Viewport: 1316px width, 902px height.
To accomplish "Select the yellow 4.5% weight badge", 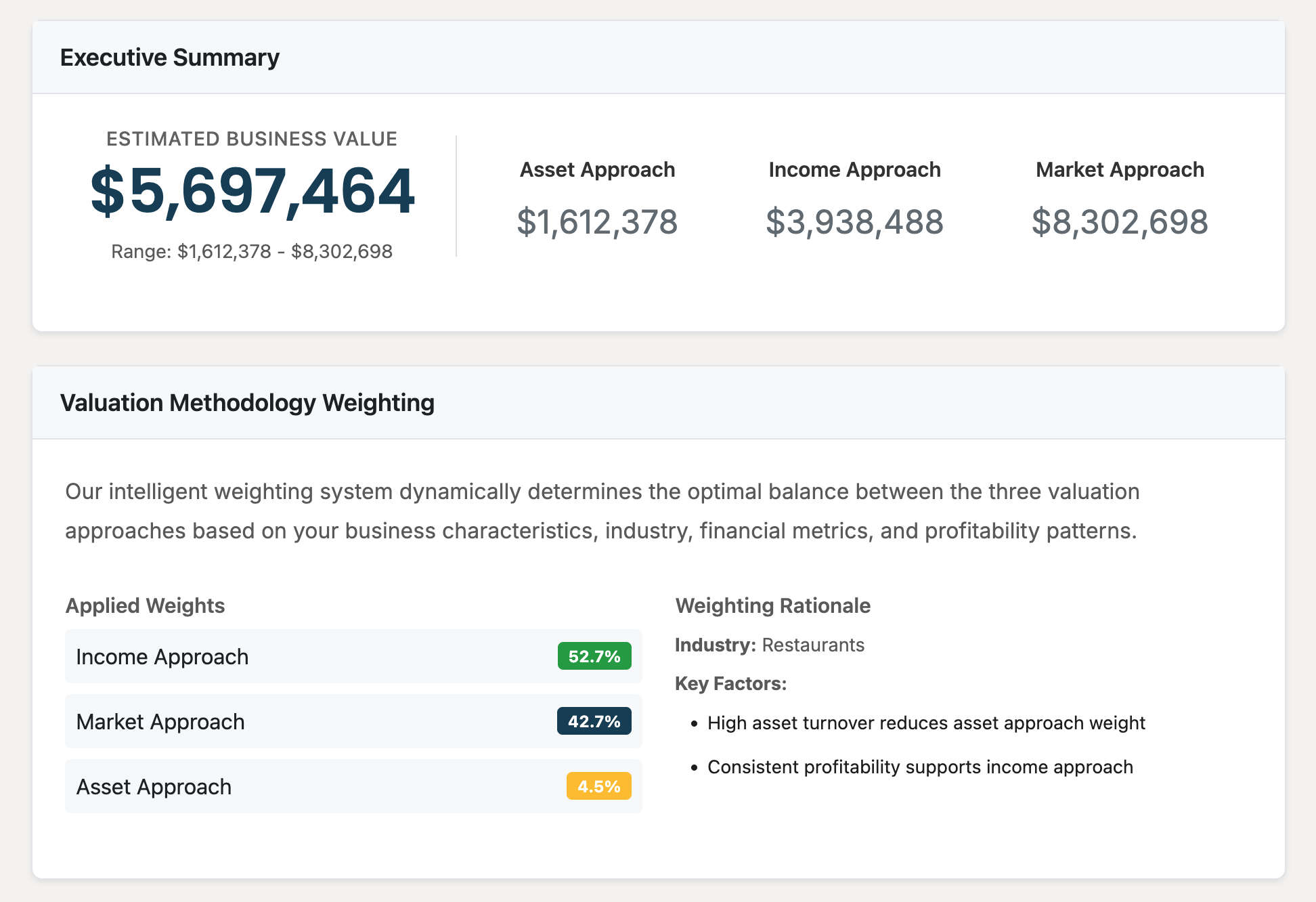I will click(x=598, y=786).
